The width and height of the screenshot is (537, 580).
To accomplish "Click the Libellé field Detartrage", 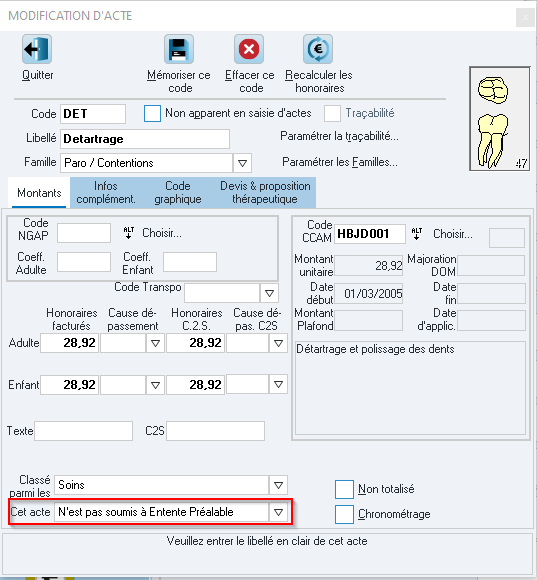I will (x=145, y=139).
